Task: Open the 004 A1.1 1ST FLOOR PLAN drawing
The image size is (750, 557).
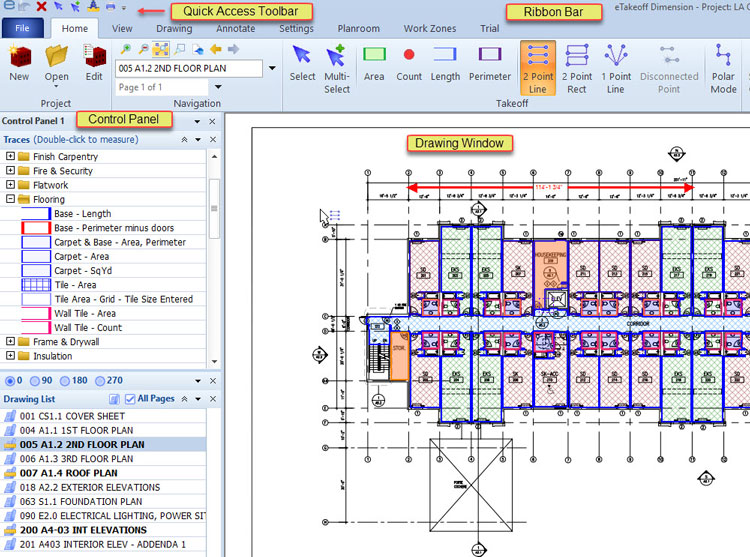Action: click(x=77, y=430)
